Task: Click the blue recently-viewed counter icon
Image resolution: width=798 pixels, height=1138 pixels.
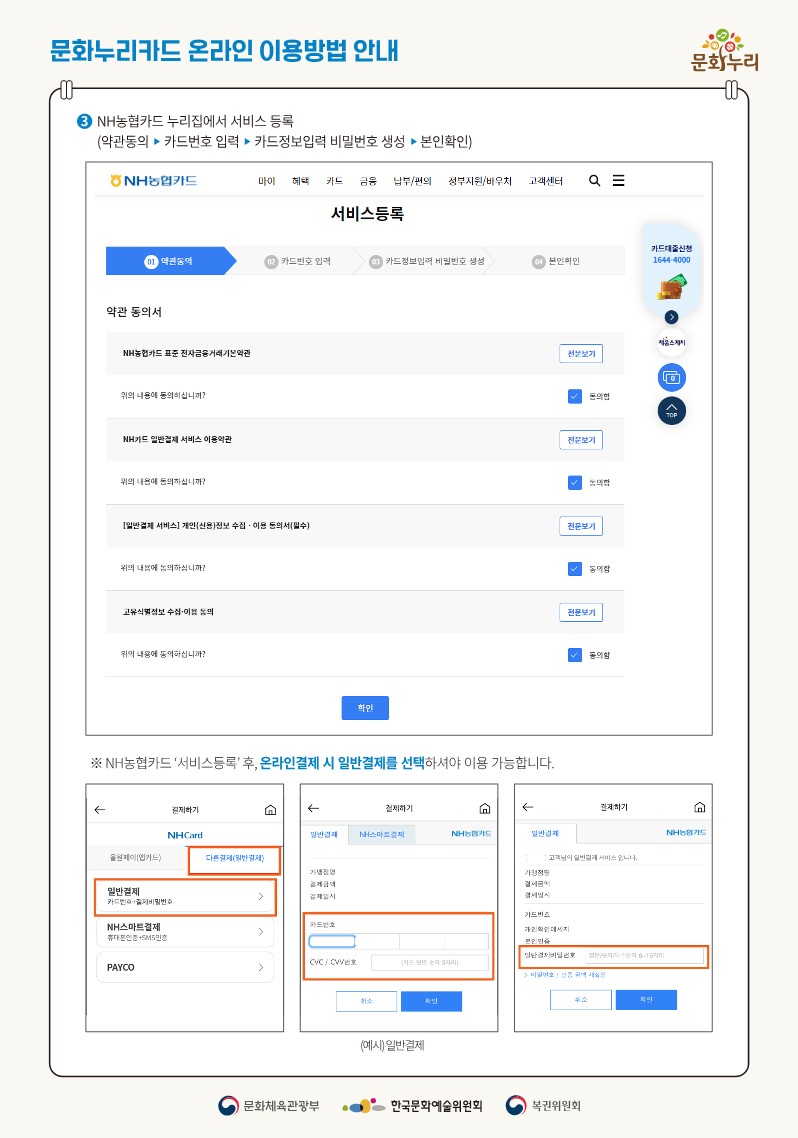Action: [671, 377]
